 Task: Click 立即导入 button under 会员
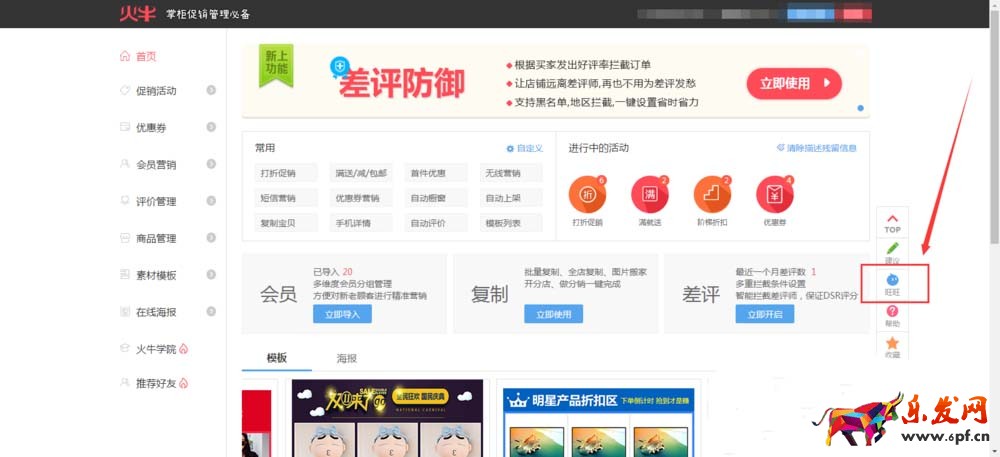[x=342, y=314]
